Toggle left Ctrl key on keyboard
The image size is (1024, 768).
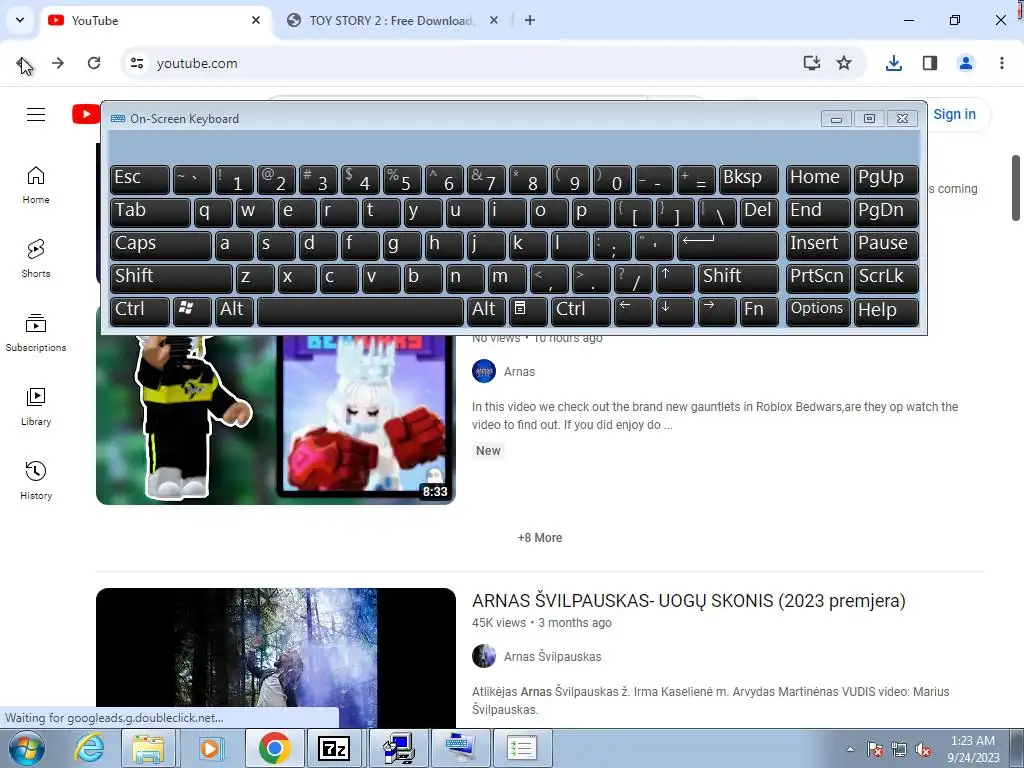(140, 310)
